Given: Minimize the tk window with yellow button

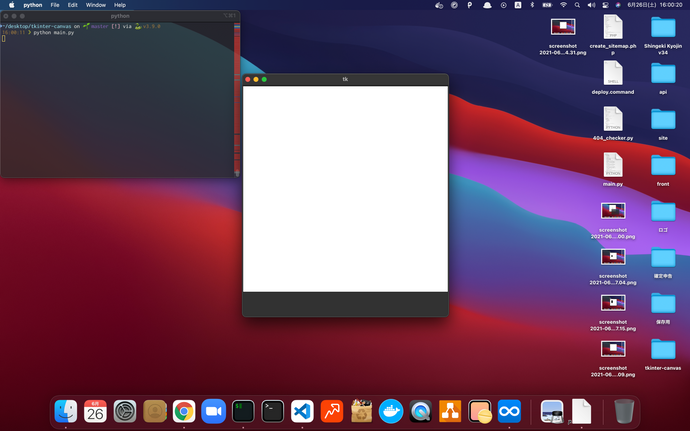Looking at the screenshot, I should pyautogui.click(x=256, y=79).
